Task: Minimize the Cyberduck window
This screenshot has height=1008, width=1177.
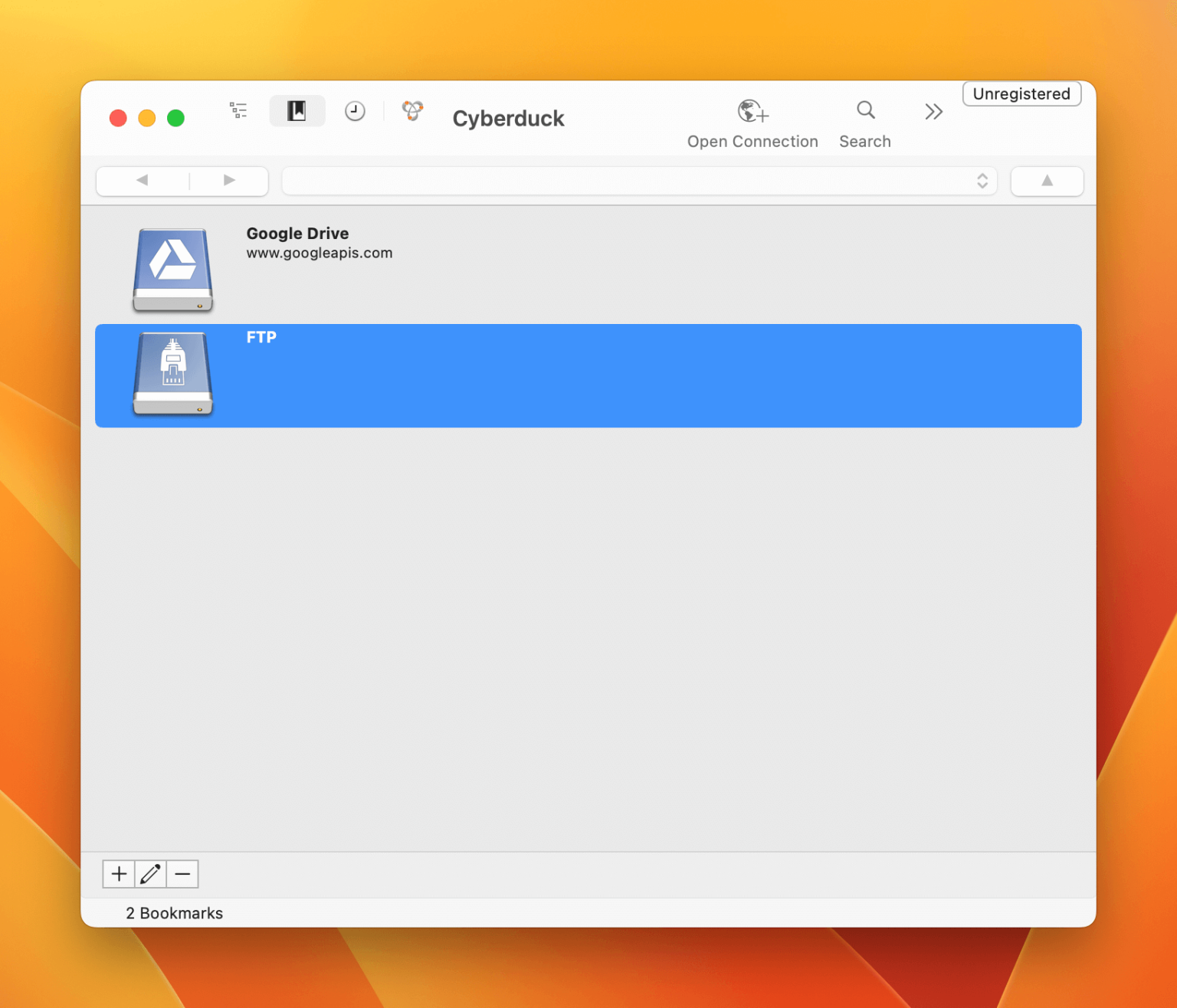Action: click(x=147, y=118)
